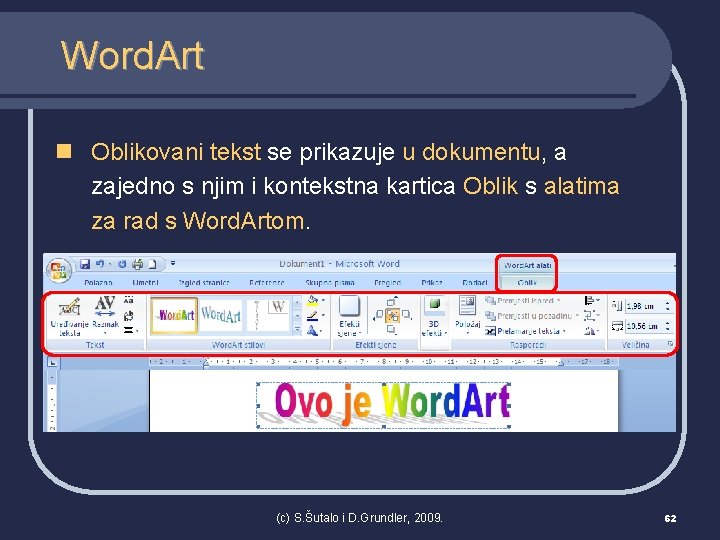Redo the action in Quick Access toolbar
Viewport: 720px width, 540px height.
coord(122,264)
